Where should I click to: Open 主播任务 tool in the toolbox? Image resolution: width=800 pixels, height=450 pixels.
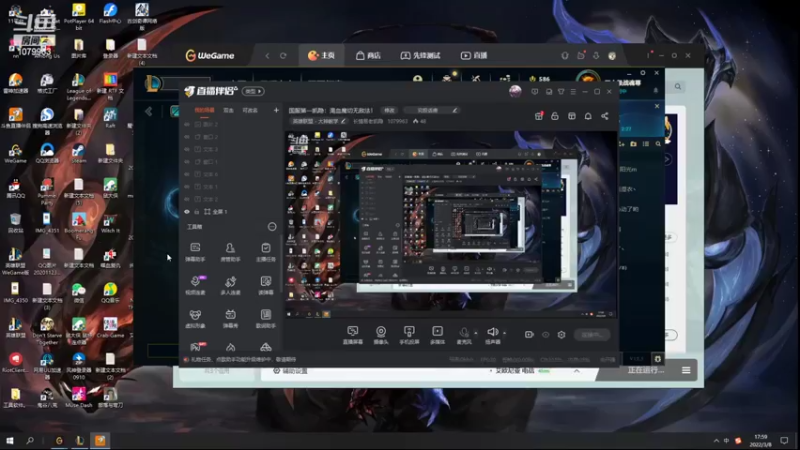tap(266, 252)
